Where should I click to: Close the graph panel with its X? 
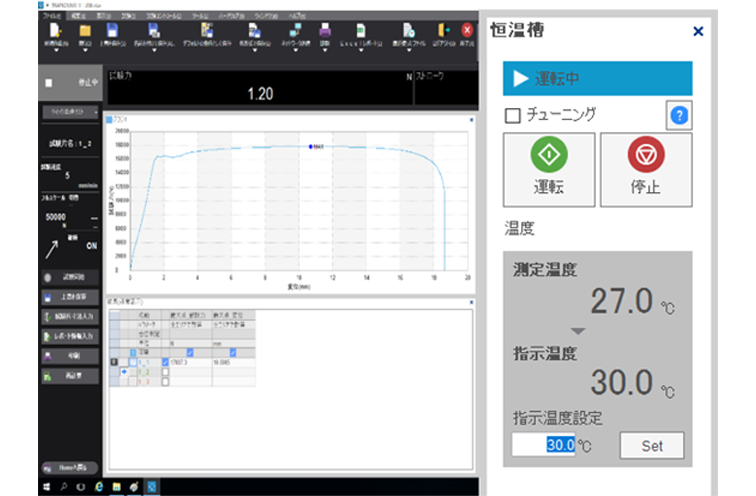[x=471, y=120]
